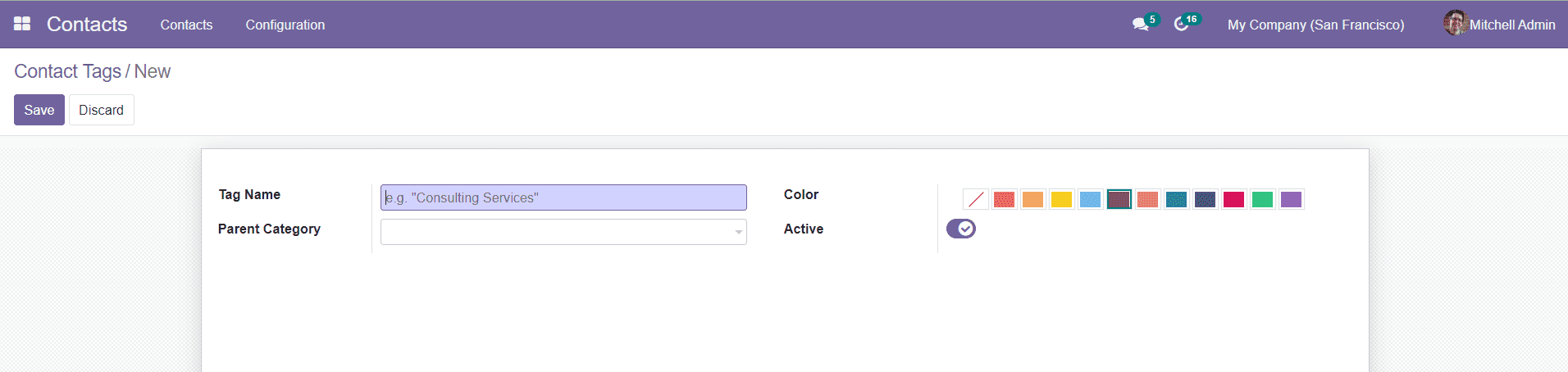The width and height of the screenshot is (1568, 372).
Task: Toggle the Active switch off
Action: click(960, 229)
